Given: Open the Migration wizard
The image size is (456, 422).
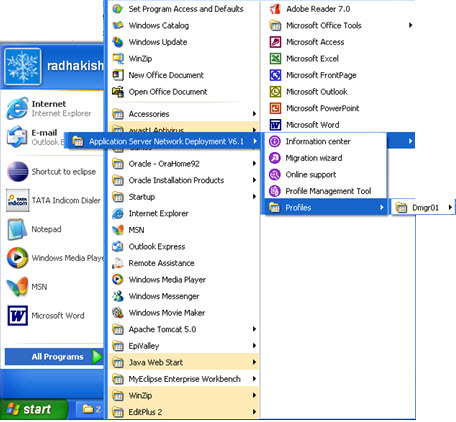Looking at the screenshot, I should coord(326,158).
